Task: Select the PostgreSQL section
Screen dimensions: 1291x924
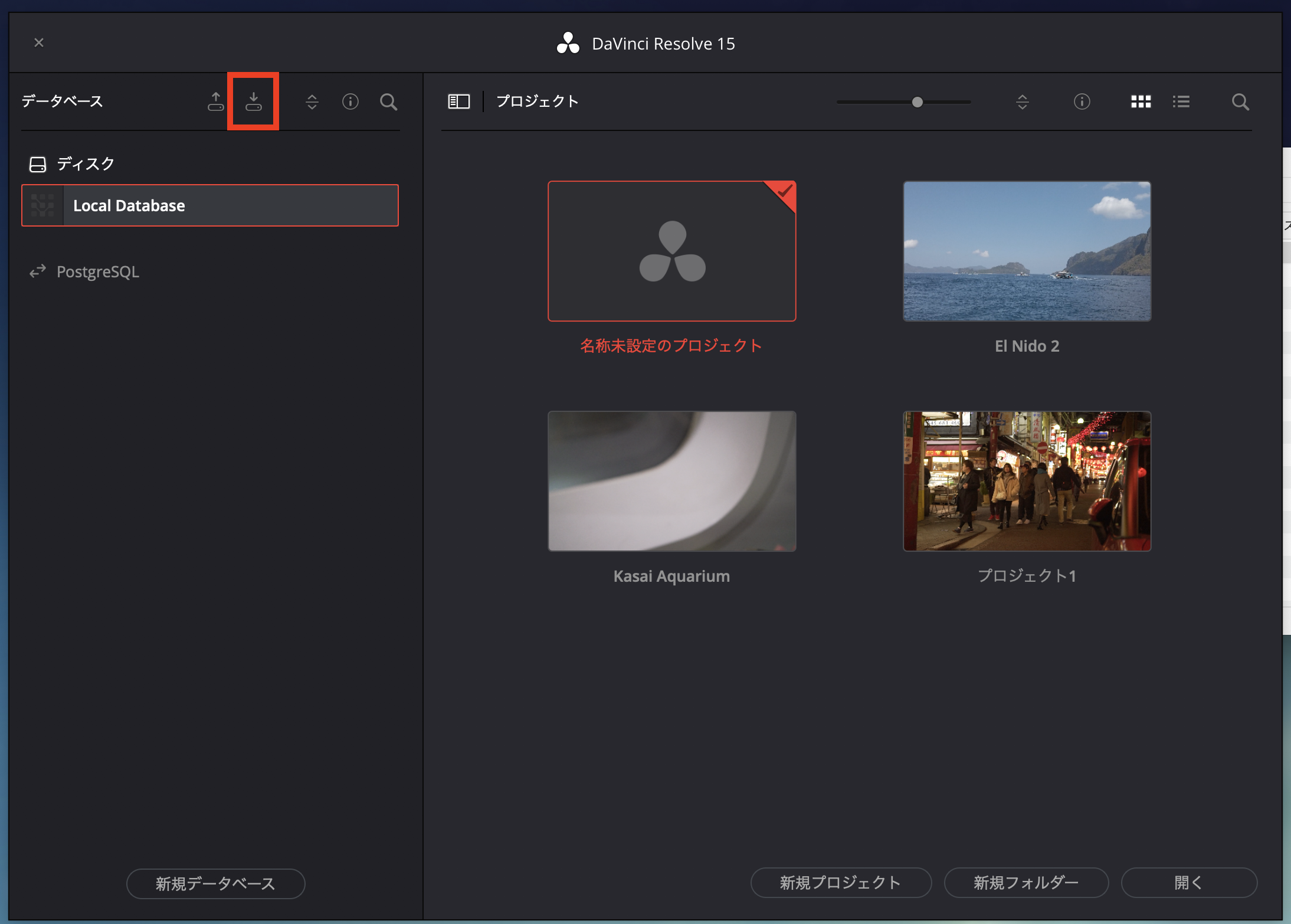Action: (x=98, y=271)
